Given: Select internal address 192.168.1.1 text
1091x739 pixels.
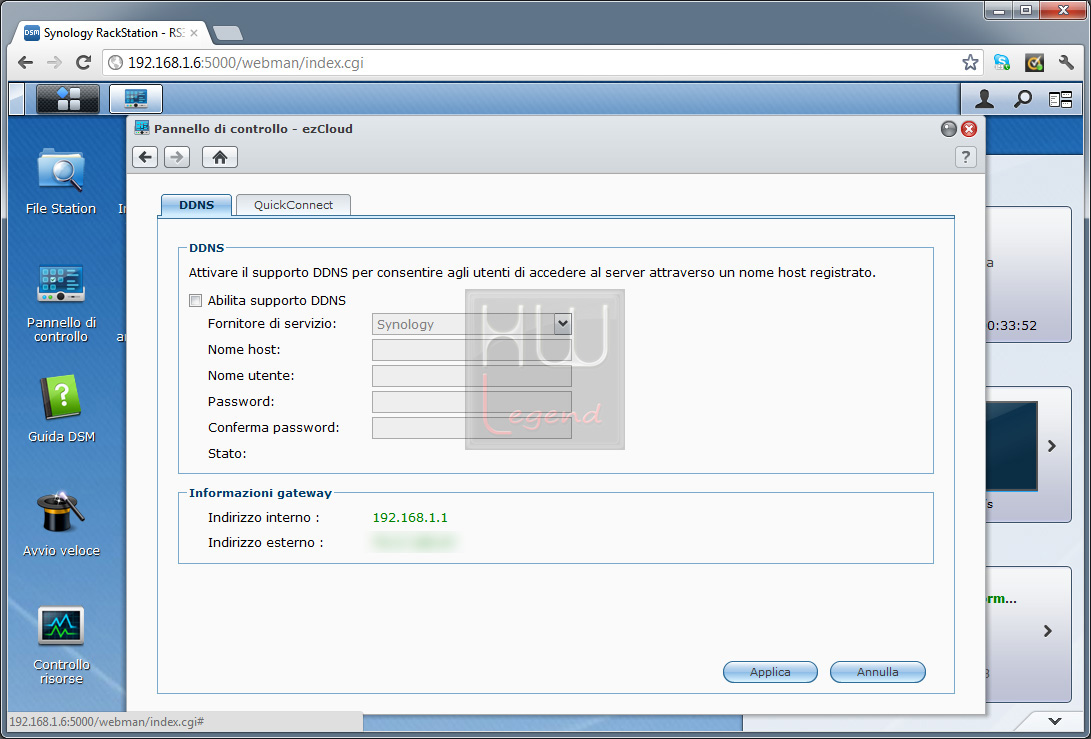Looking at the screenshot, I should click(410, 518).
